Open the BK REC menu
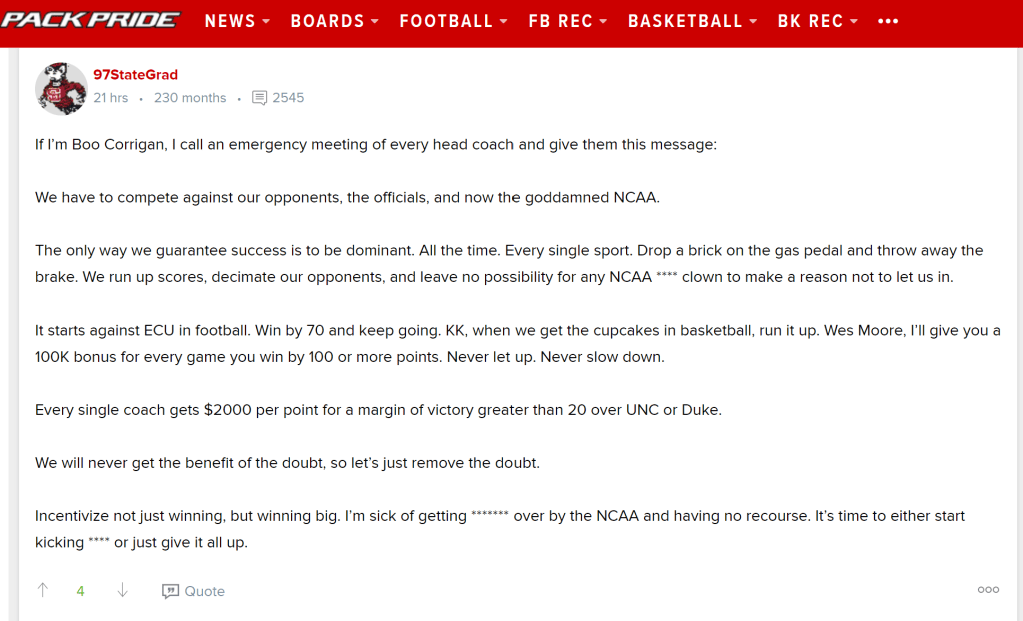The image size is (1023, 621). pos(817,21)
